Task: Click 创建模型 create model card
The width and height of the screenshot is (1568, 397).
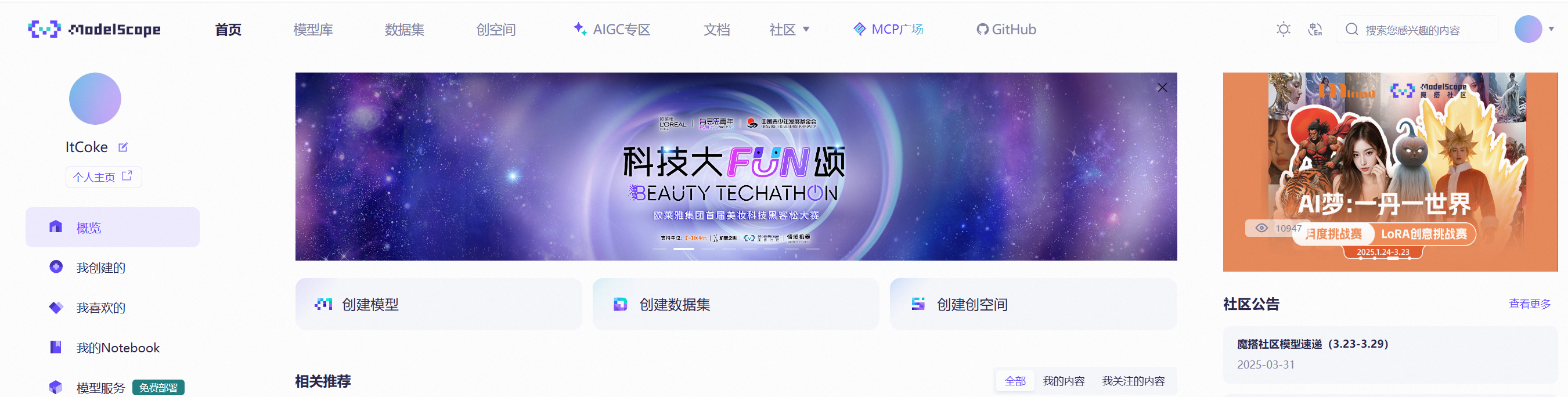Action: pyautogui.click(x=438, y=305)
